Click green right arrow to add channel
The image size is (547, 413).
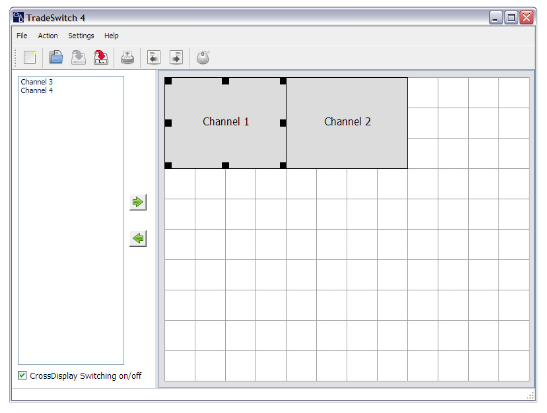click(x=138, y=202)
